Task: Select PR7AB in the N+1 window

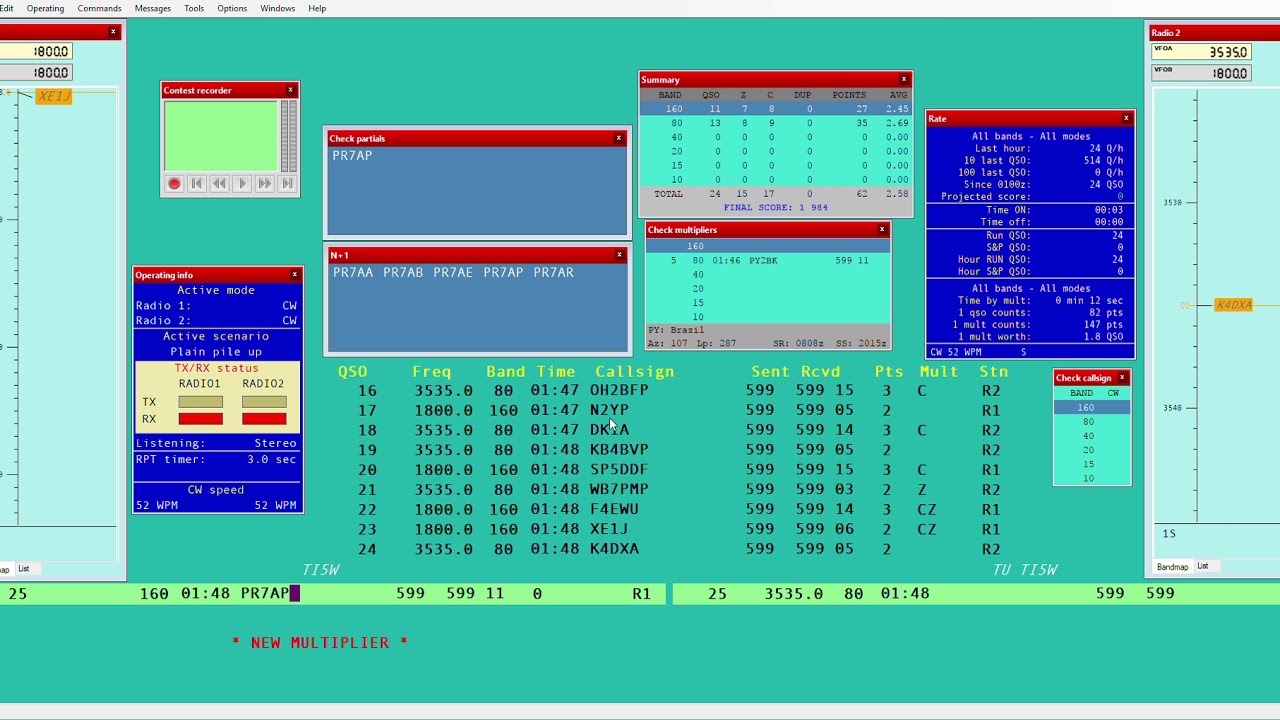Action: (403, 272)
